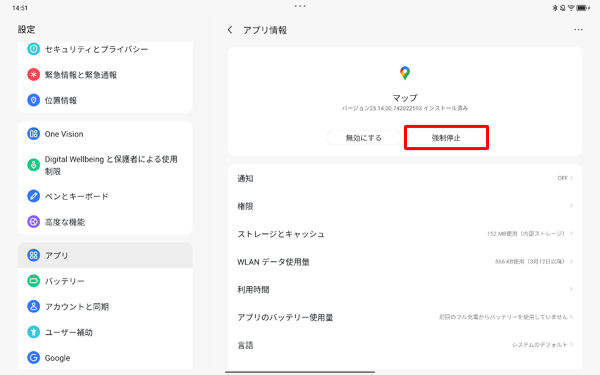Open the three-dot overflow menu of アプリ情報
The width and height of the screenshot is (600, 375).
578,30
